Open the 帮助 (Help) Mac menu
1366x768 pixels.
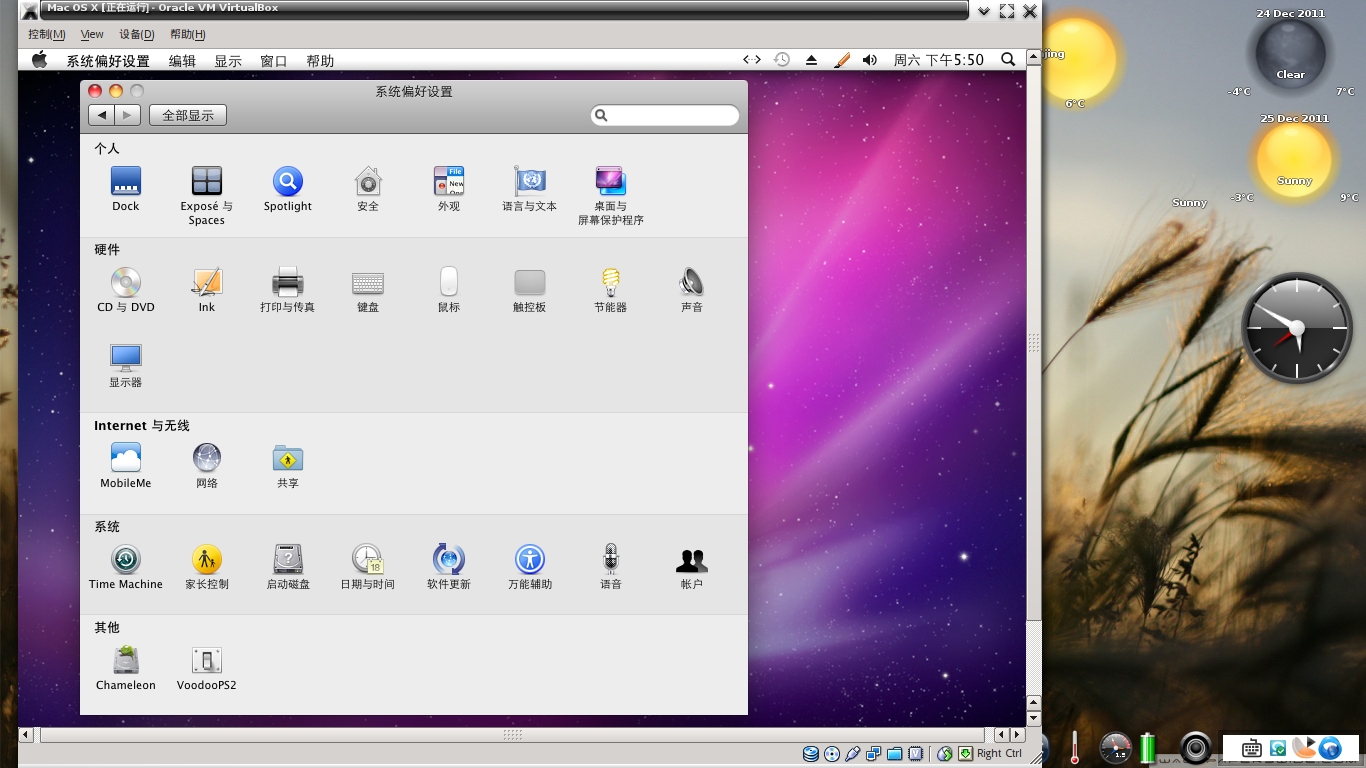pos(320,61)
